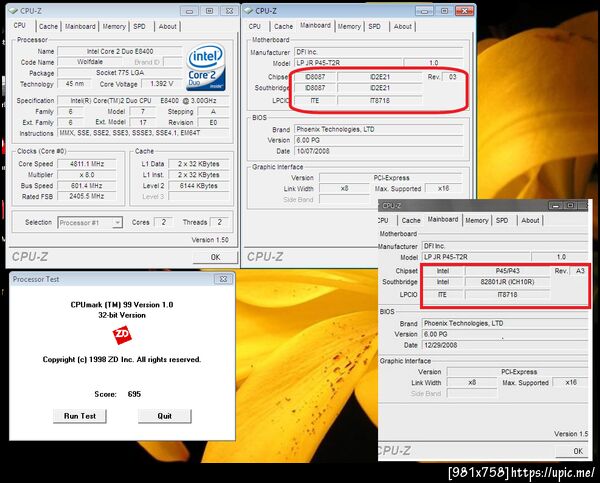Click the LPCIO value IT8718 in second window
Screen dimensions: 600x483
tap(380, 101)
